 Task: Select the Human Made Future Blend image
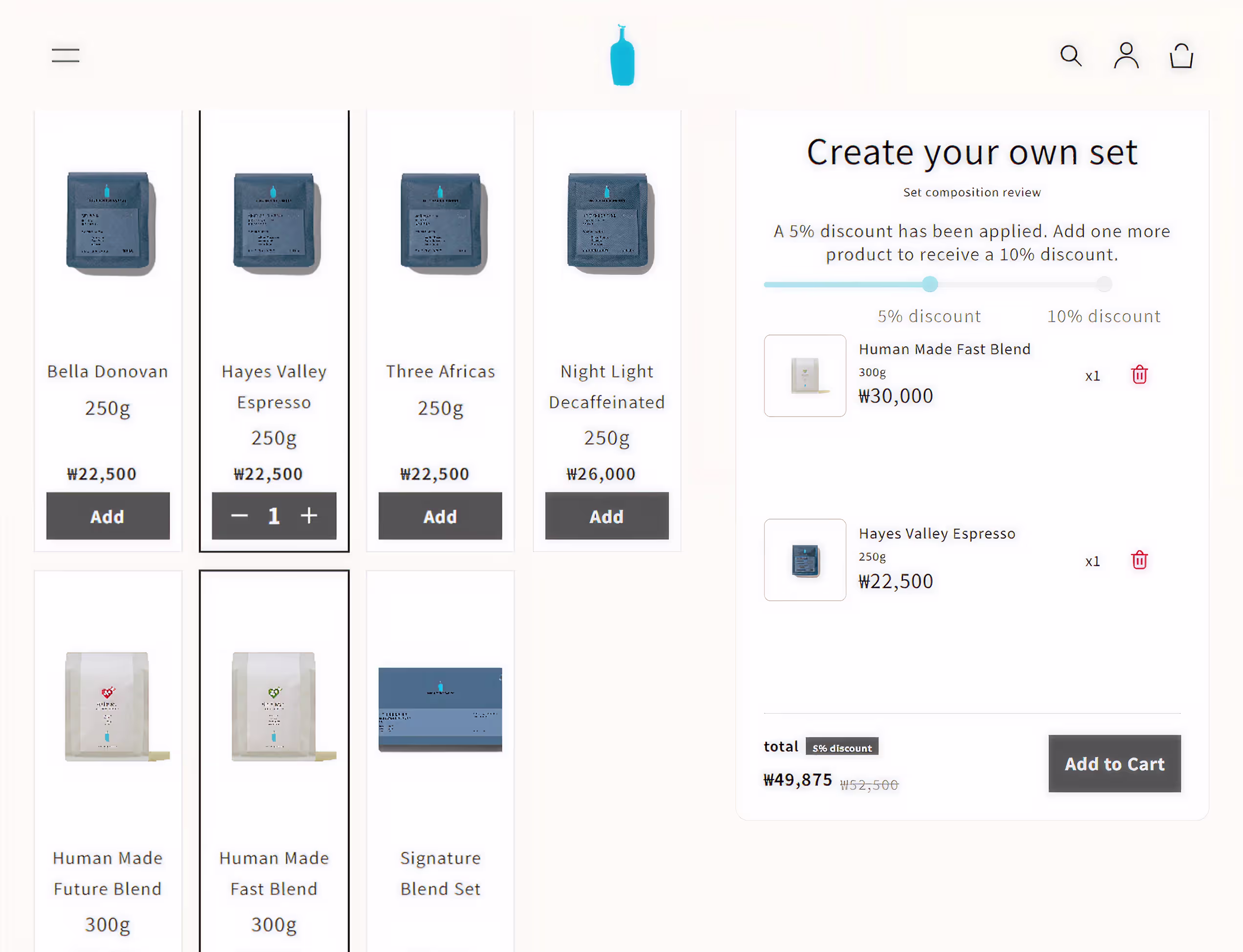pos(116,706)
